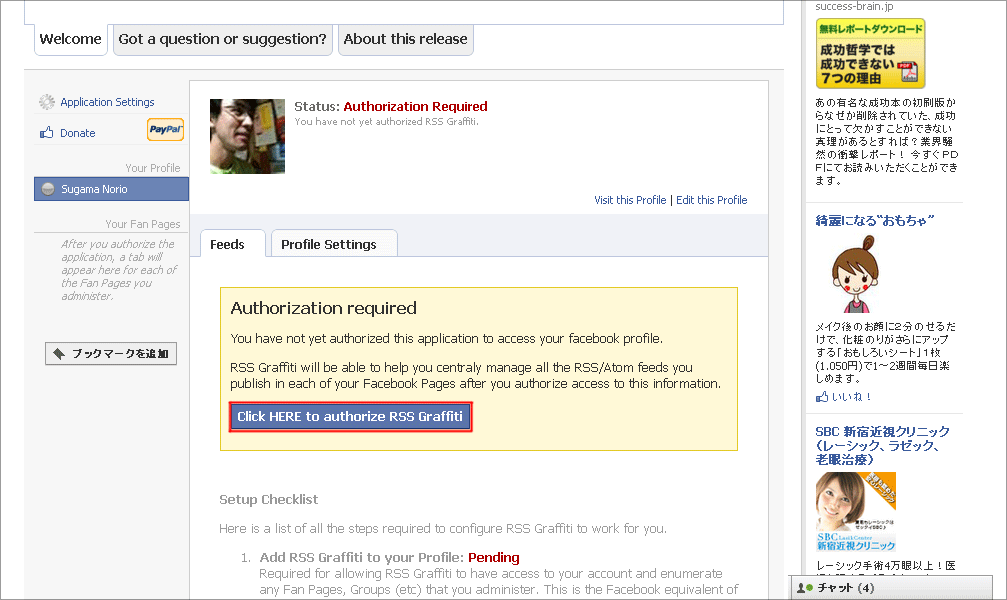This screenshot has width=1007, height=600.
Task: Click the pin icon on bookmark button
Action: pyautogui.click(x=58, y=353)
